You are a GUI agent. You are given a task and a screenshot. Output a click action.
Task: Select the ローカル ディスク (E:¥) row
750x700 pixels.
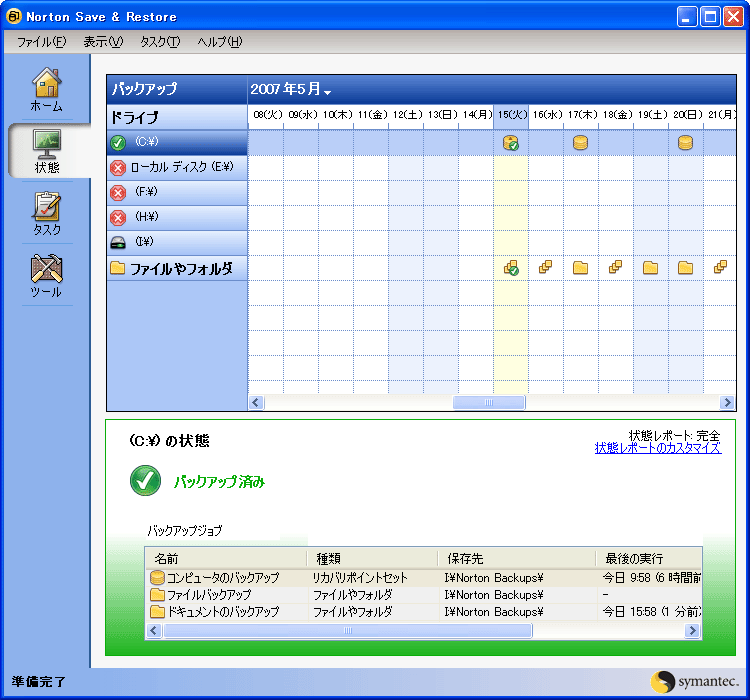(x=177, y=167)
